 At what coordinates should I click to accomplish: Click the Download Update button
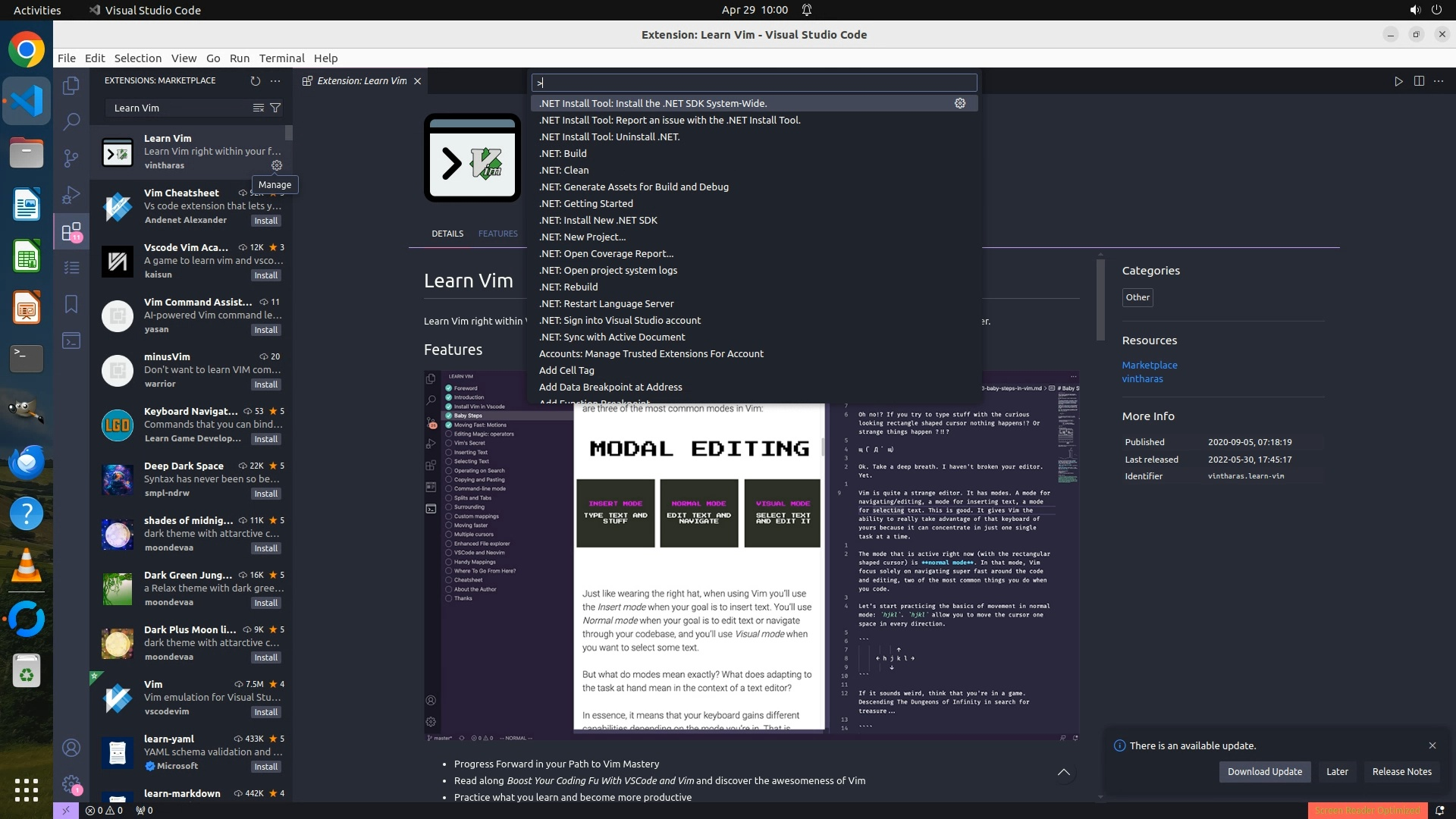[x=1264, y=771]
